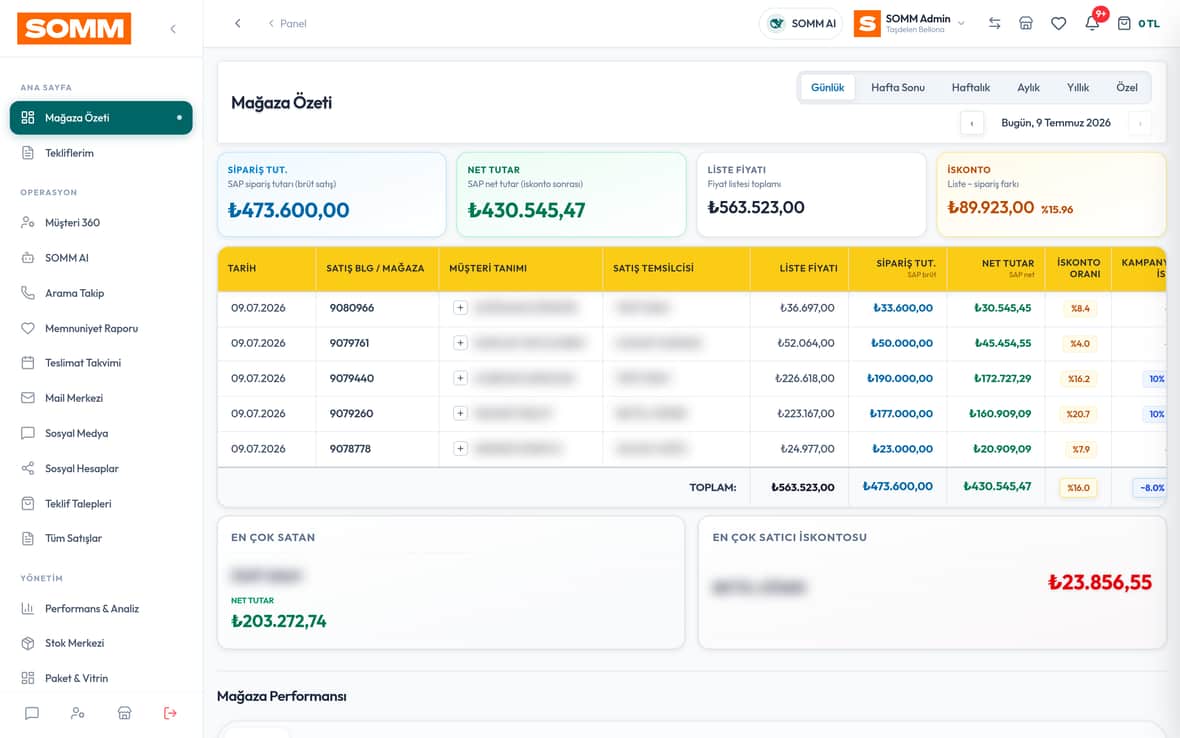Switch to the Haftalık period tab

point(970,87)
